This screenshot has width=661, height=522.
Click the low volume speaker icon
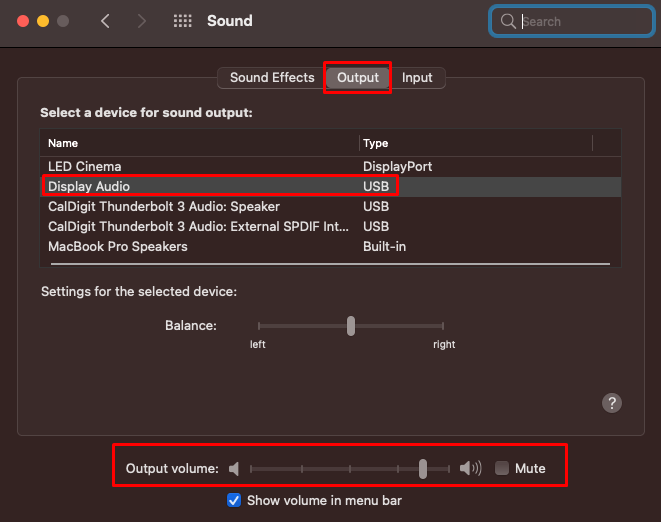pyautogui.click(x=234, y=468)
